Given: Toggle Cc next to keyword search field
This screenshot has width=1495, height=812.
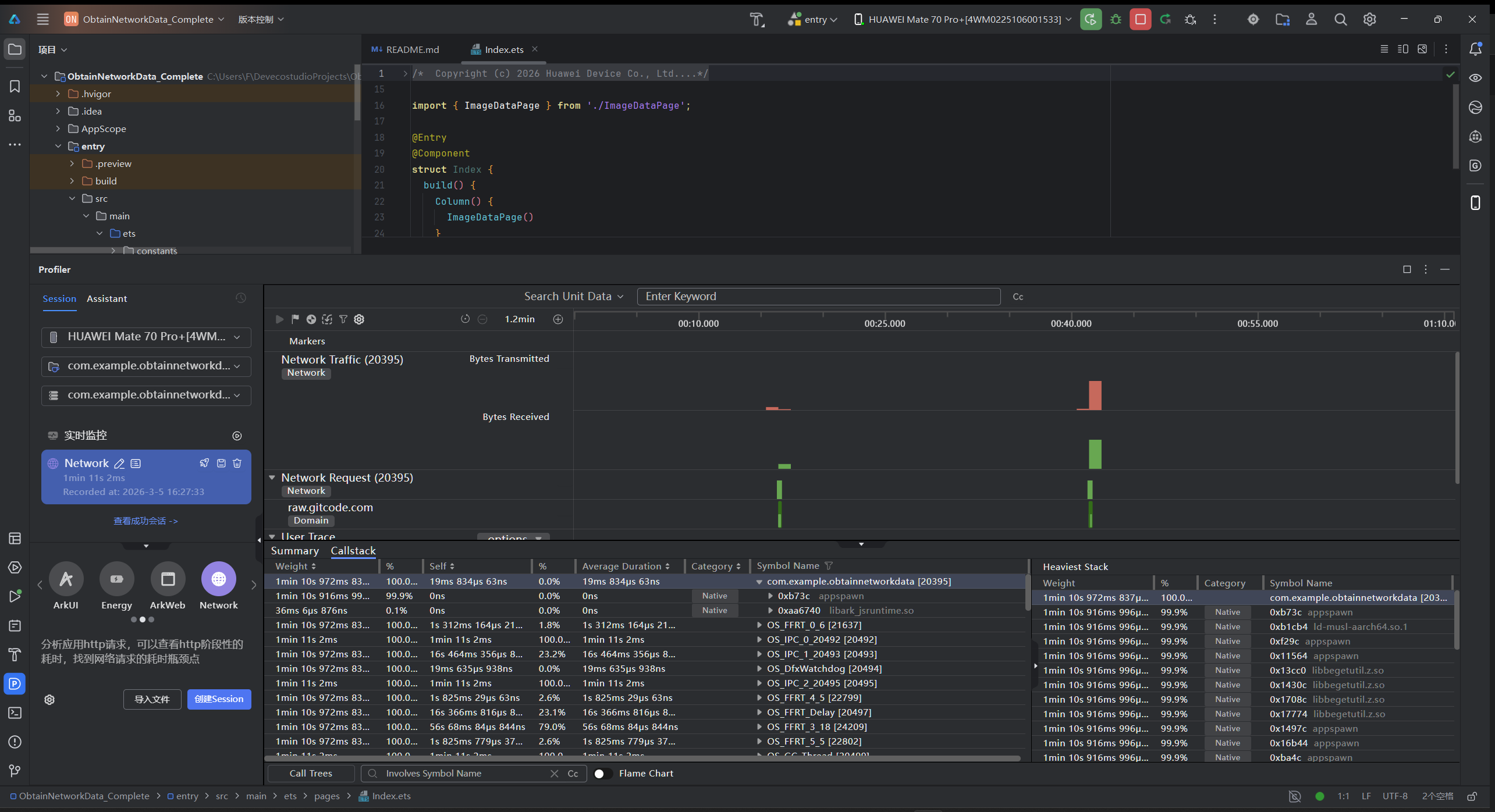Looking at the screenshot, I should click(x=1018, y=297).
